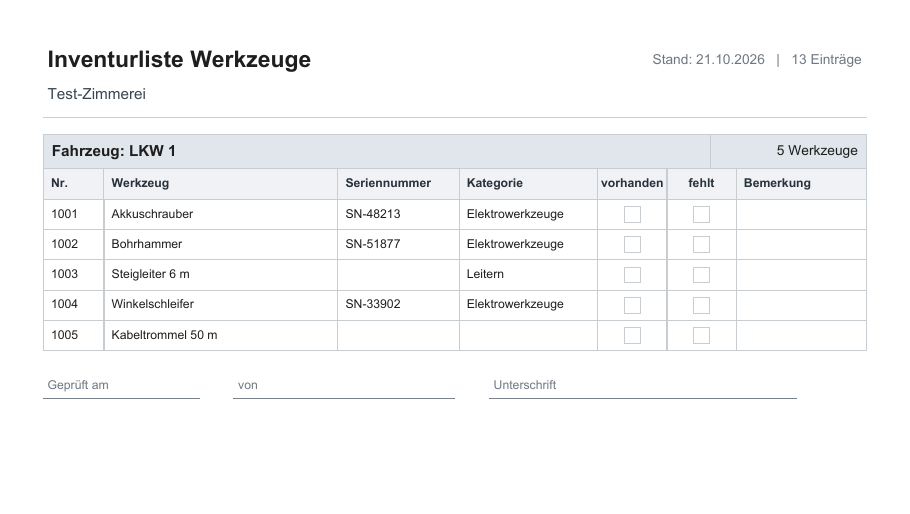The width and height of the screenshot is (910, 514).
Task: Click the 'von' name field
Action: 344,386
